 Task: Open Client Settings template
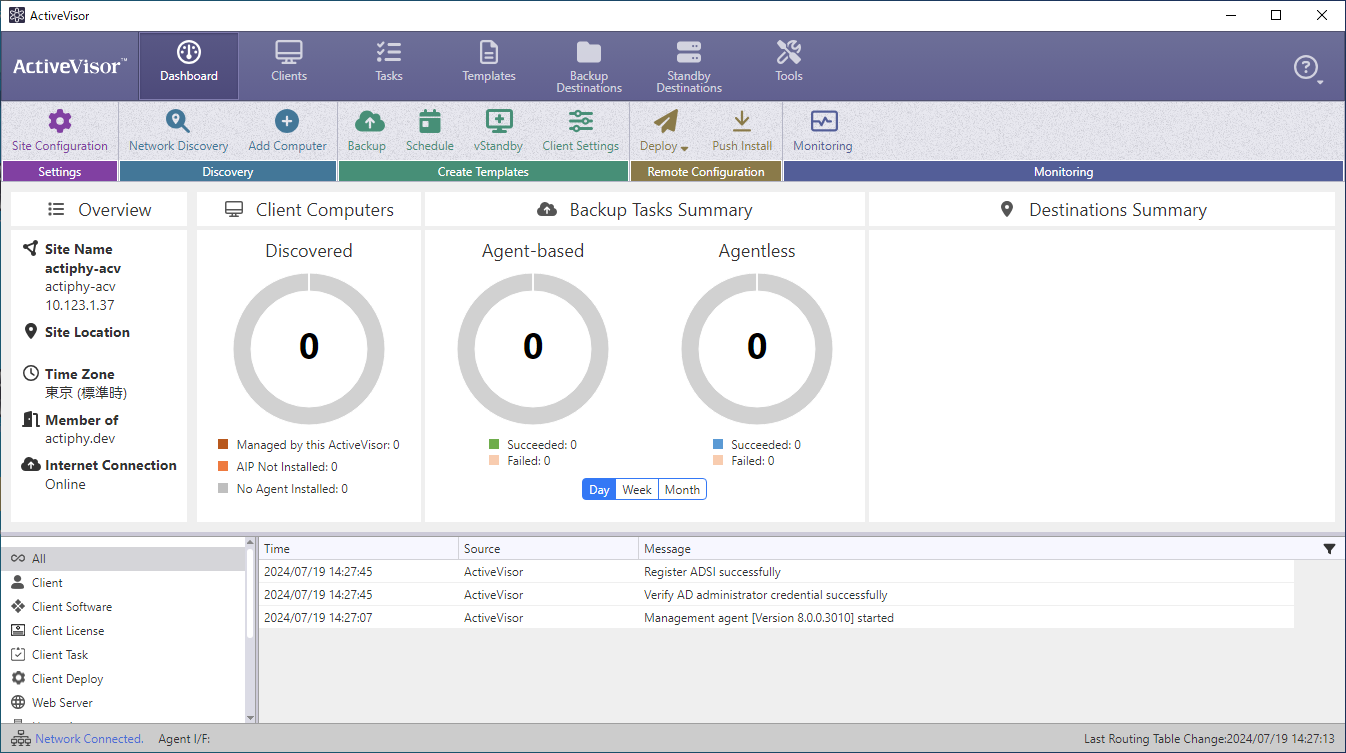coord(581,131)
